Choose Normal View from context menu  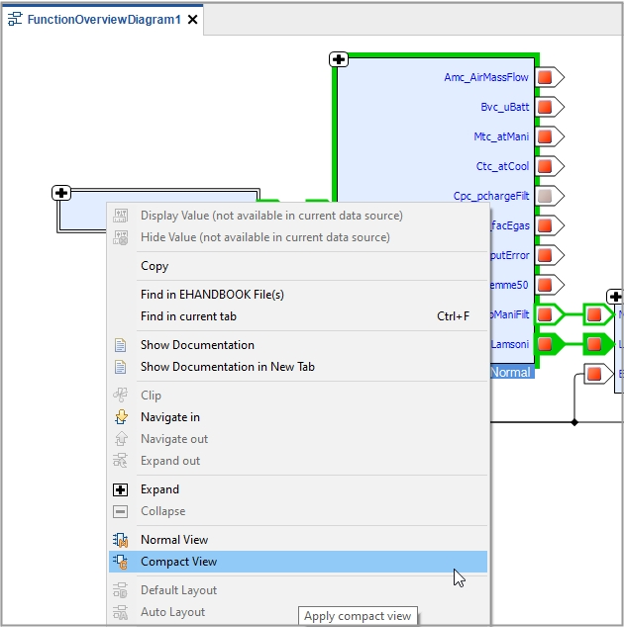(298, 540)
